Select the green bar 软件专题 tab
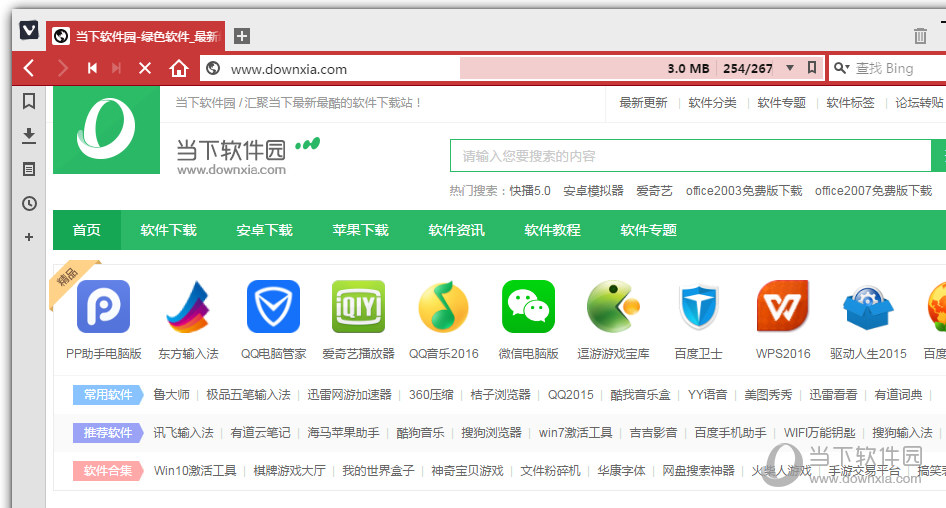The width and height of the screenshot is (946, 508). click(x=648, y=230)
